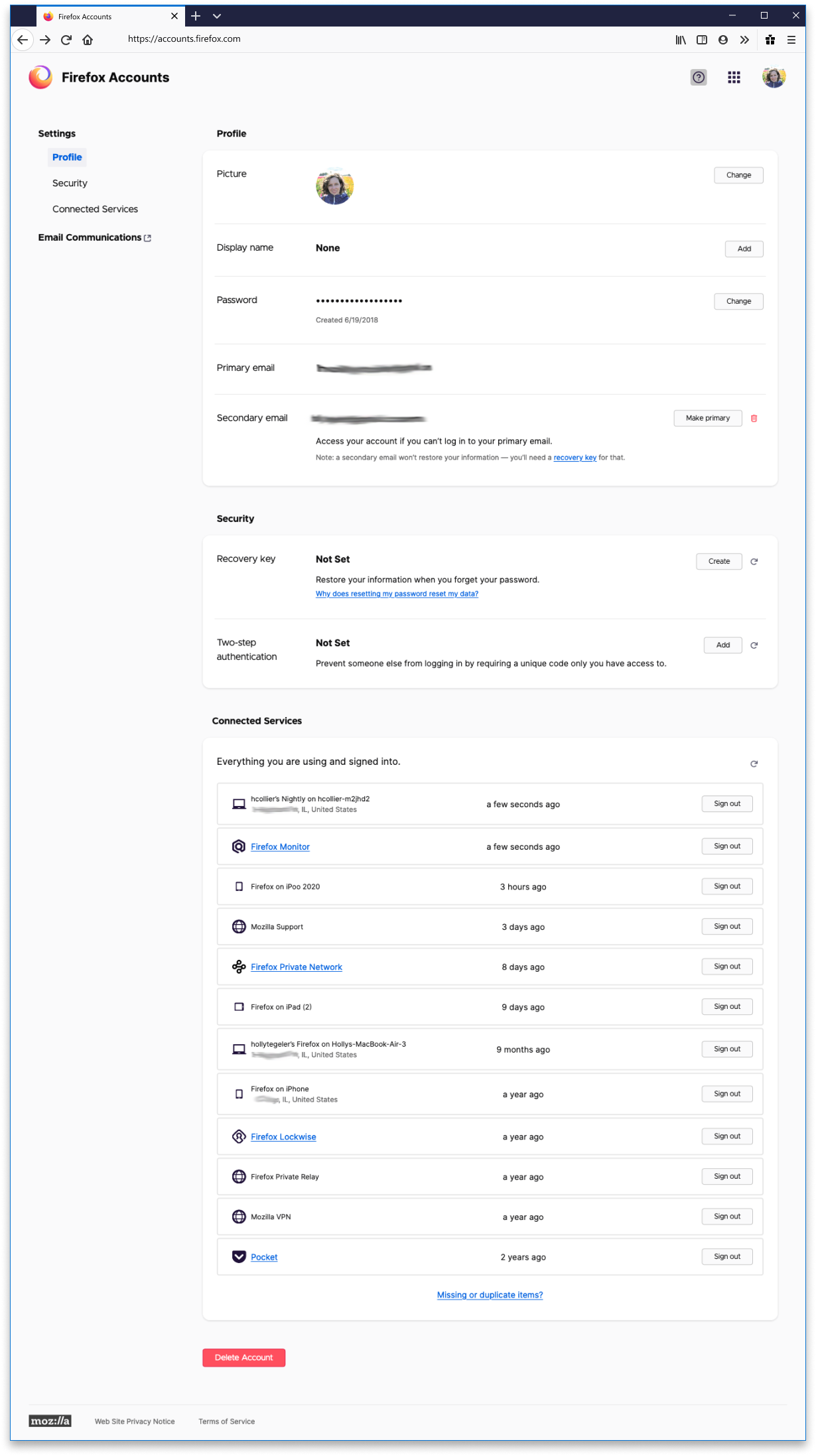Open the recovery key link
The width and height of the screenshot is (816, 1456).
575,458
